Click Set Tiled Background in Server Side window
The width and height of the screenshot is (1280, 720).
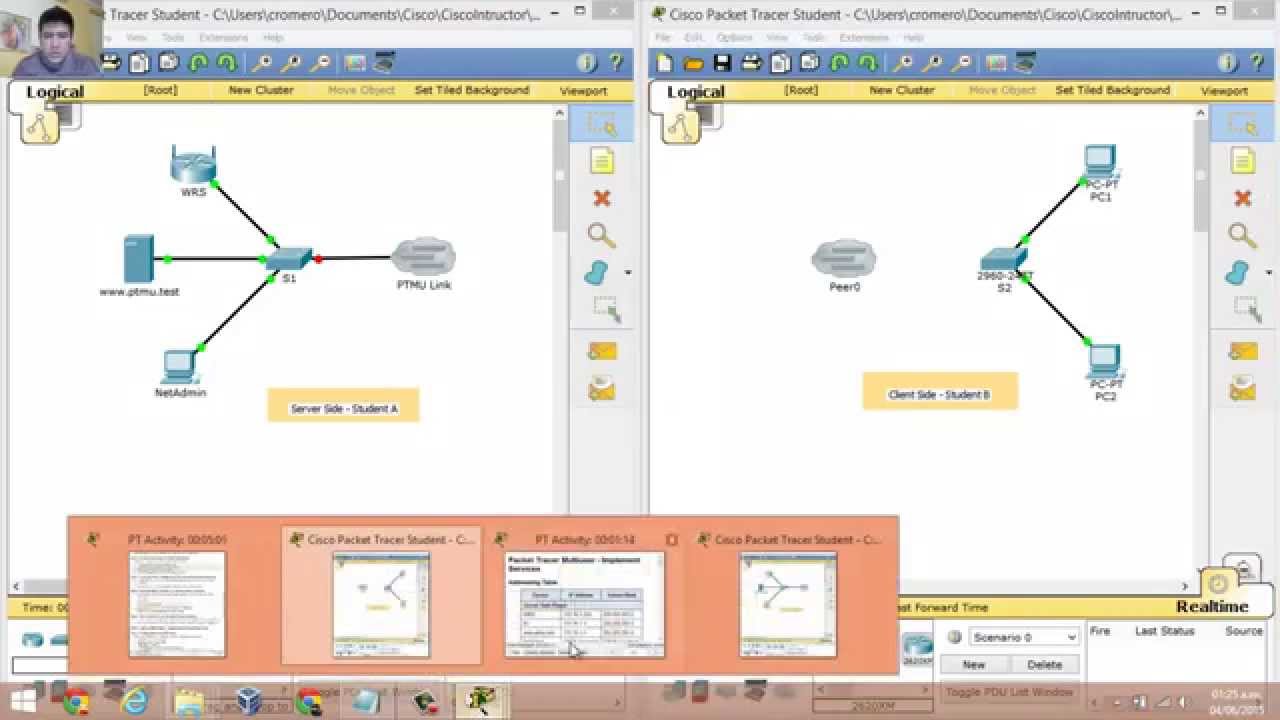coord(472,90)
